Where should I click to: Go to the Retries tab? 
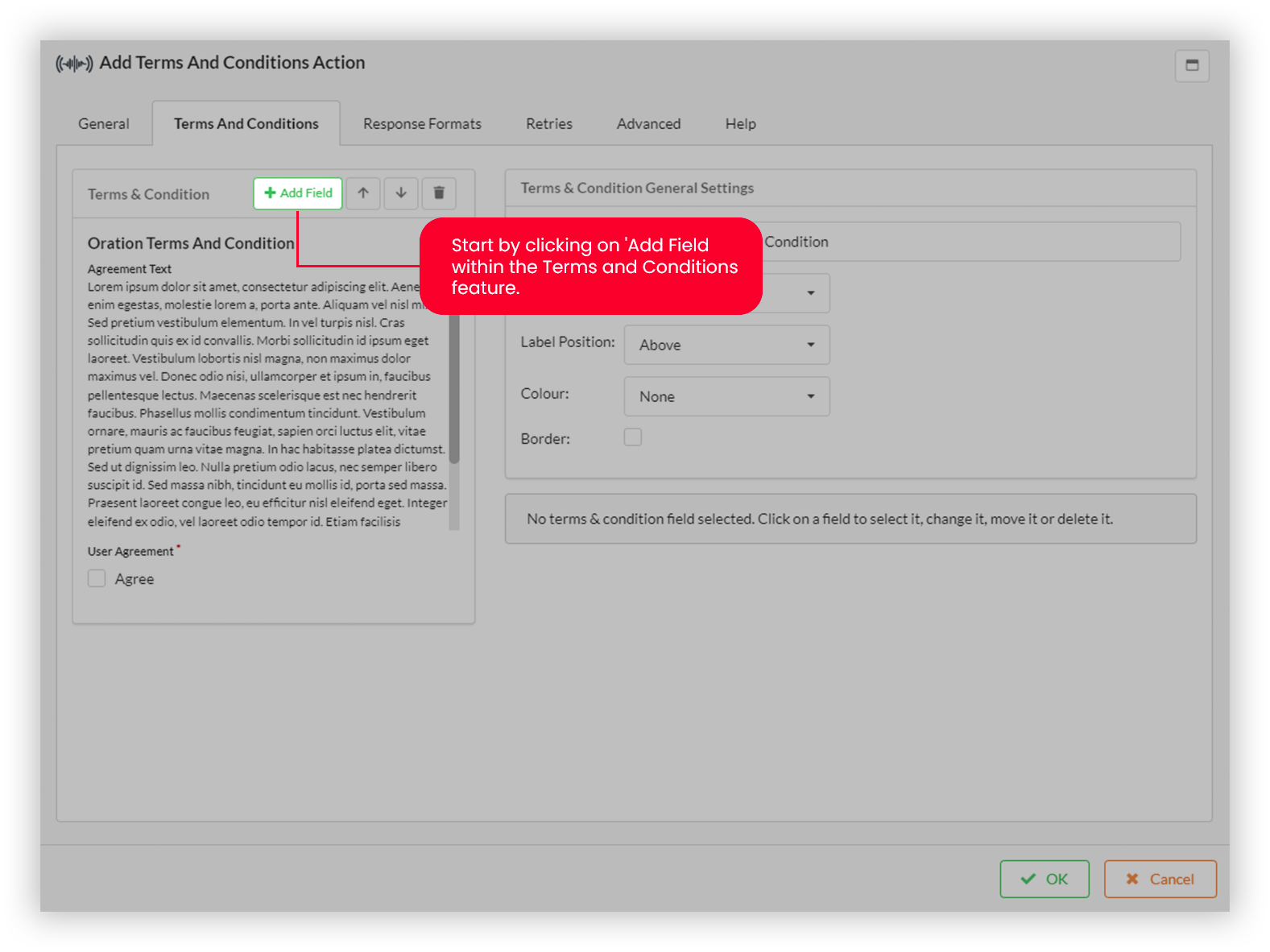tap(548, 124)
